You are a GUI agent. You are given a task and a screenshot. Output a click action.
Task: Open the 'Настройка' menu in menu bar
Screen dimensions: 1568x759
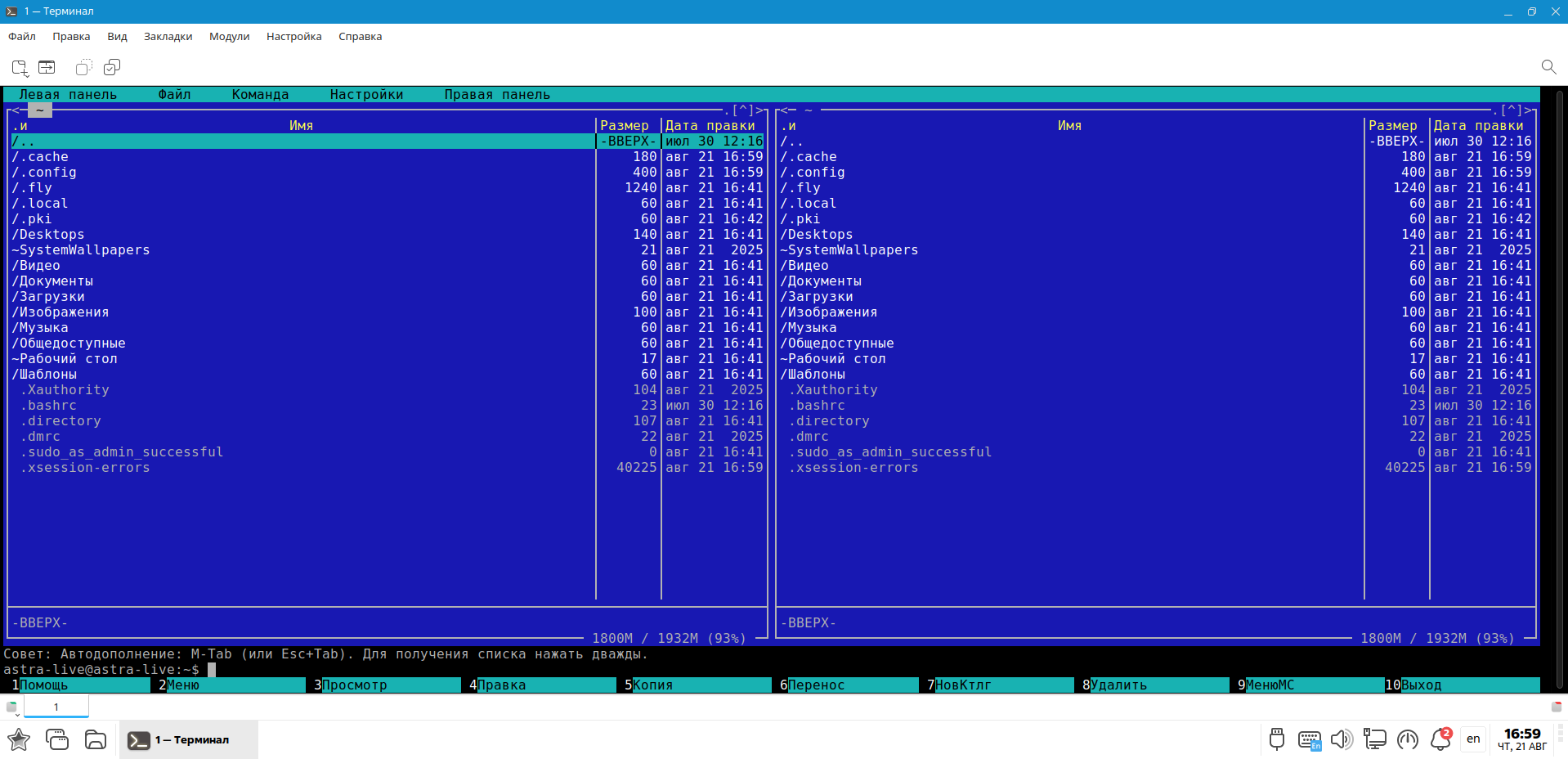tap(293, 37)
